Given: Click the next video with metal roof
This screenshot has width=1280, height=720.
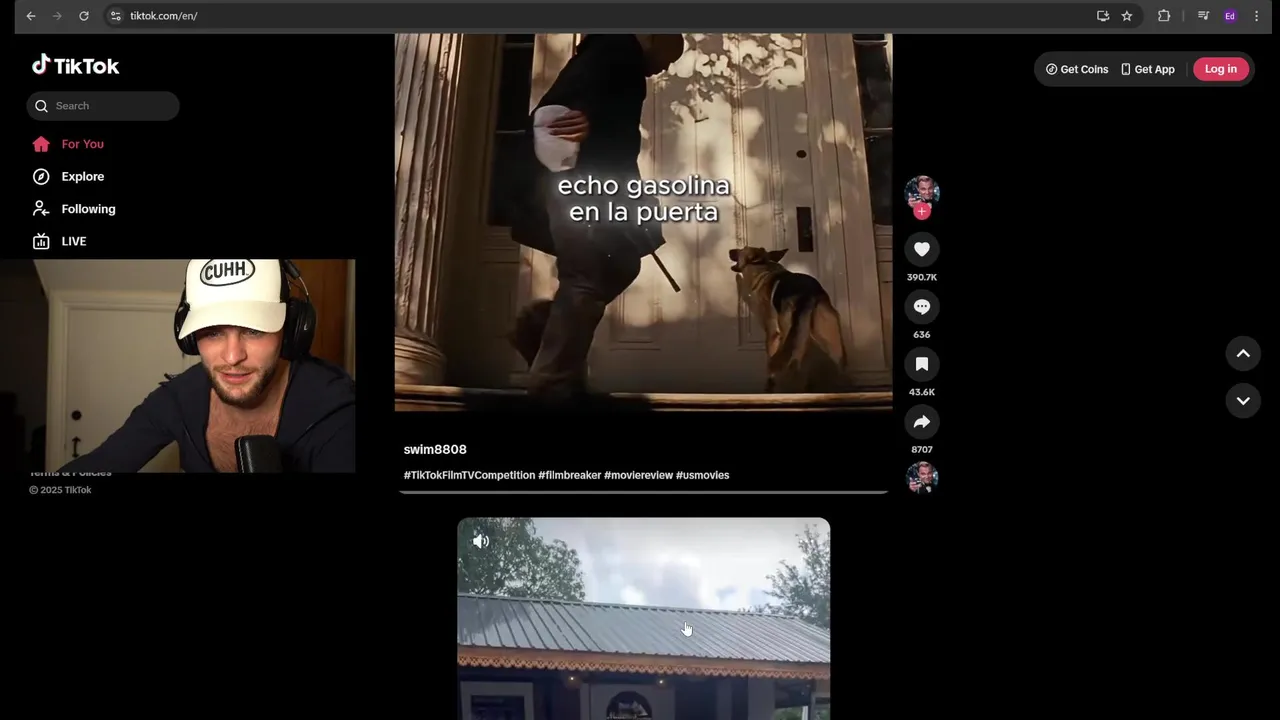Looking at the screenshot, I should coord(643,618).
